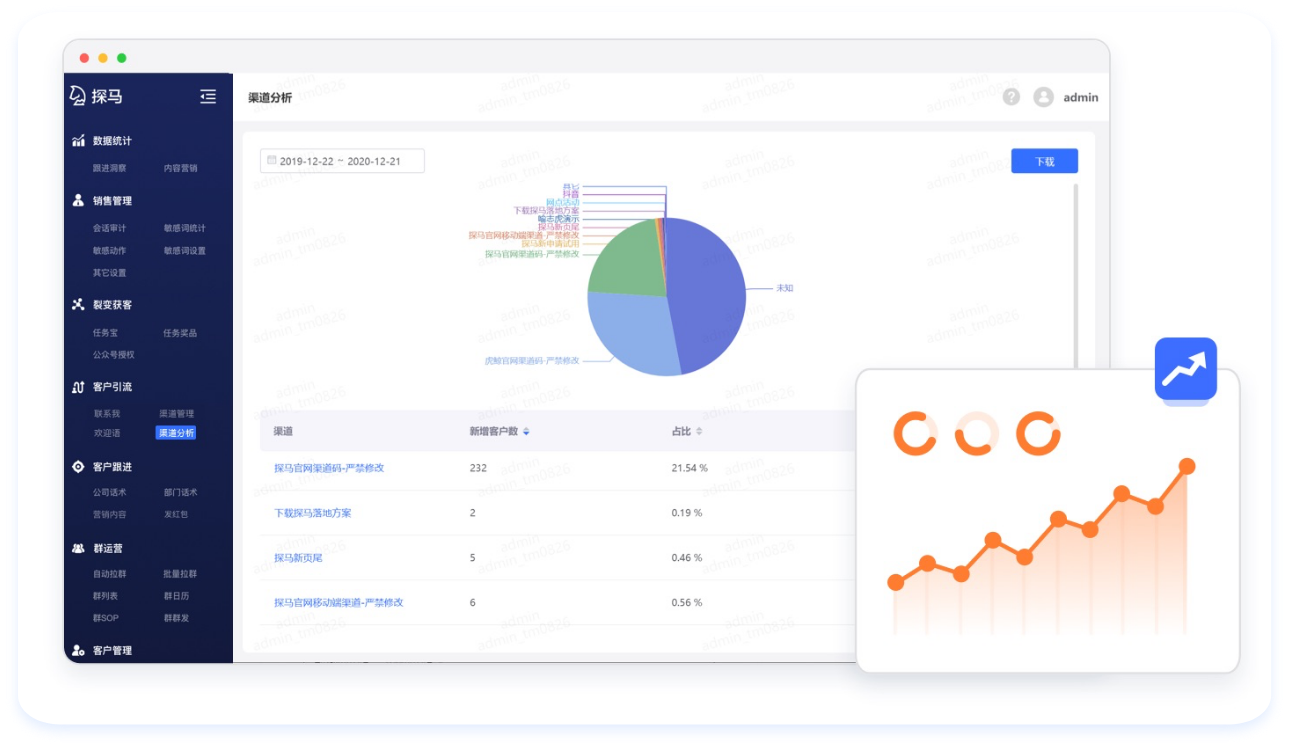Click the 客户跟进 target icon
The image size is (1290, 749).
[x=78, y=467]
